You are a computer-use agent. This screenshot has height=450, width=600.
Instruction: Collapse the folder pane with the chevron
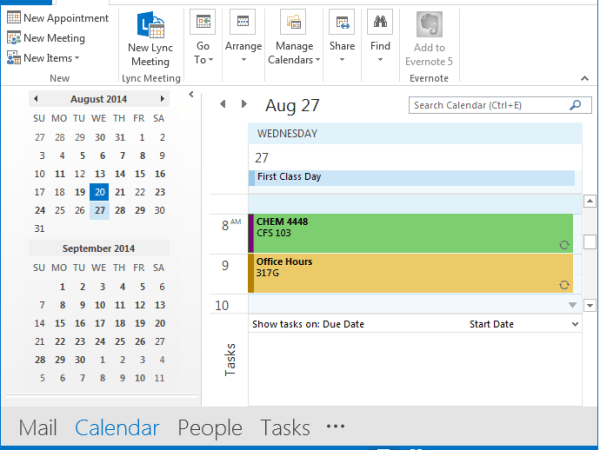coord(191,95)
